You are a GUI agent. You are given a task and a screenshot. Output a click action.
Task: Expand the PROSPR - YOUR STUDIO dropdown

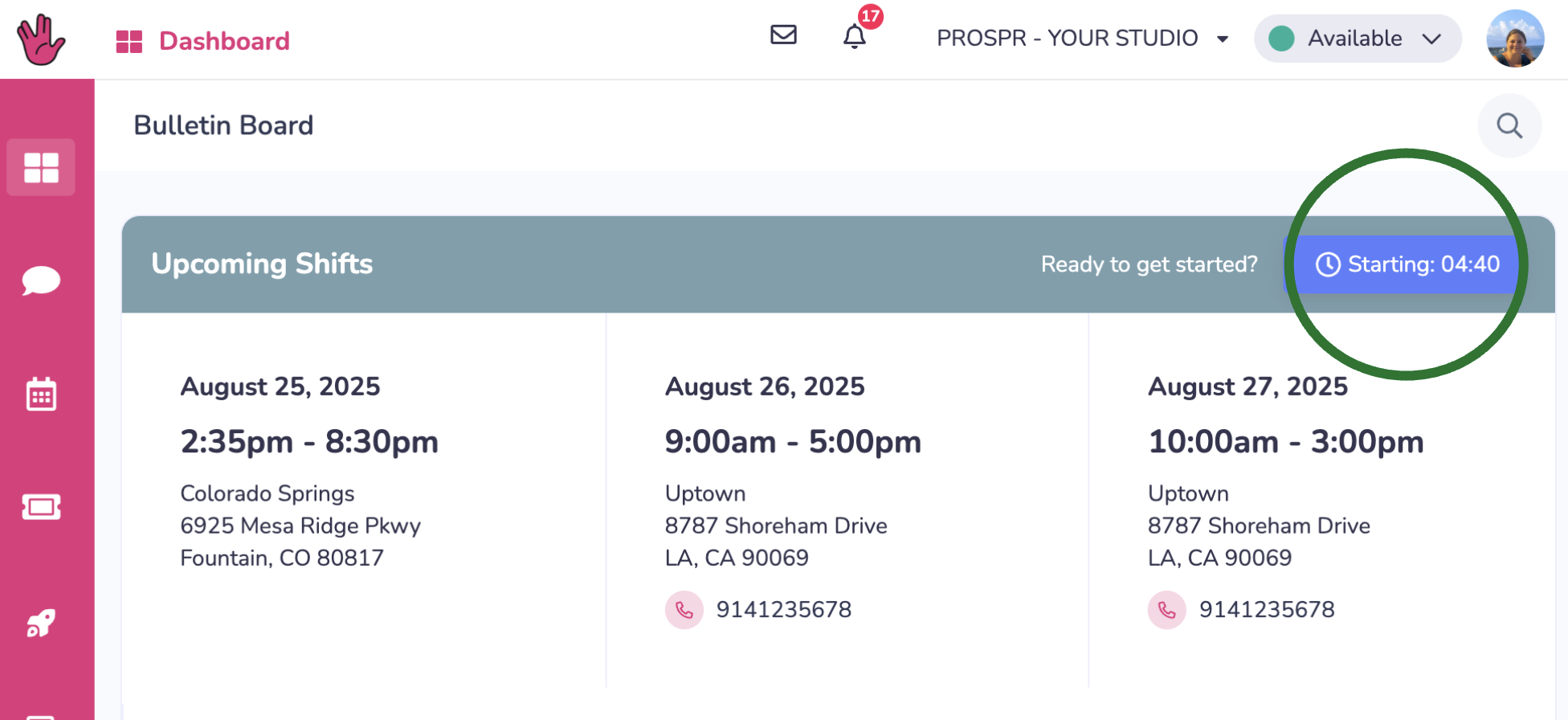[1082, 38]
